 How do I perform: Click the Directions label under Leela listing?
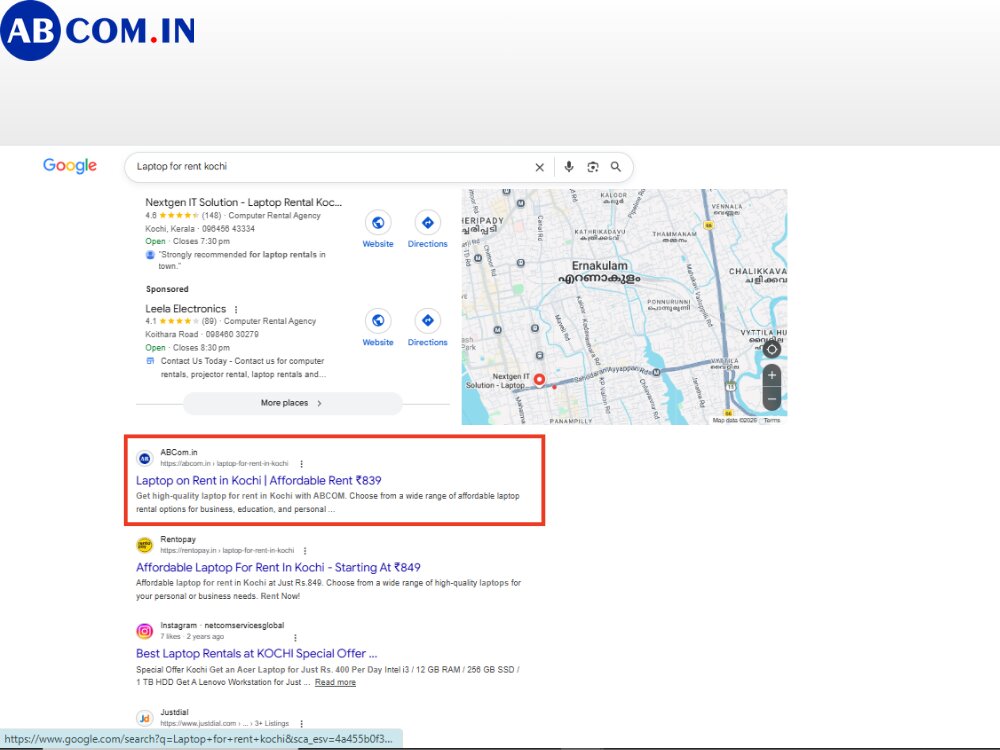[x=428, y=342]
